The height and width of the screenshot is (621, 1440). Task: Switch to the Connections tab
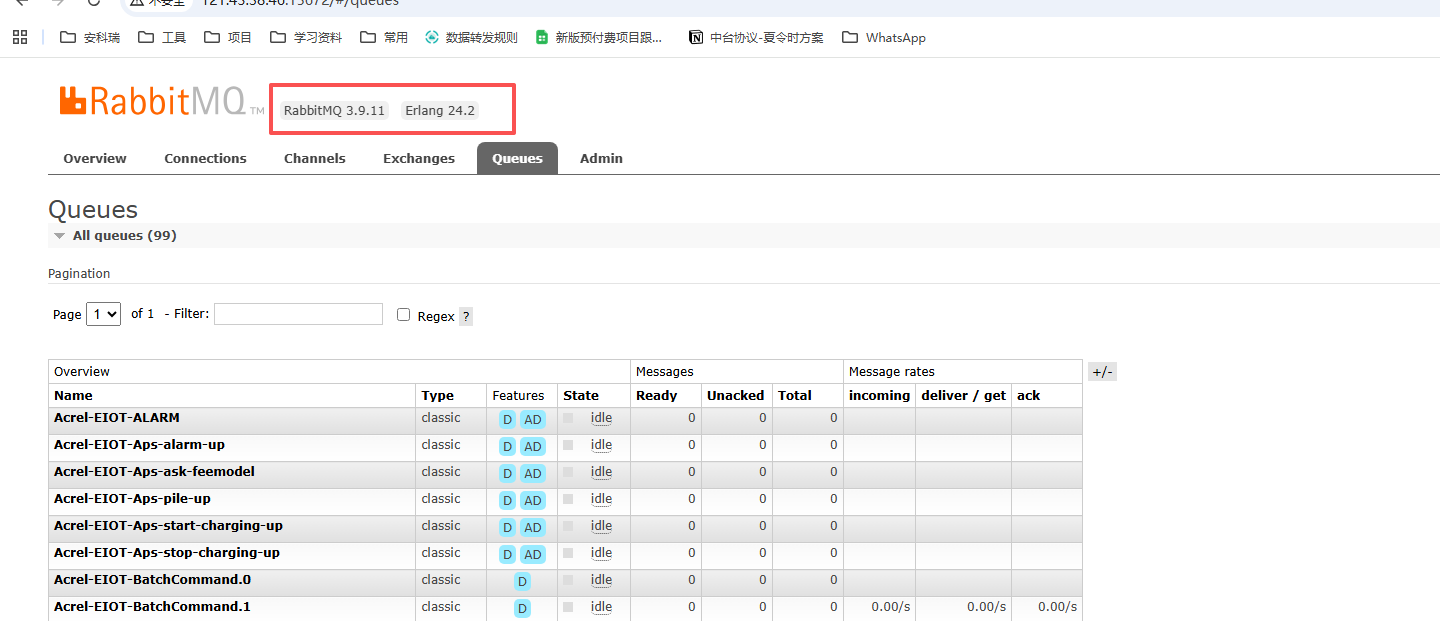pyautogui.click(x=205, y=158)
